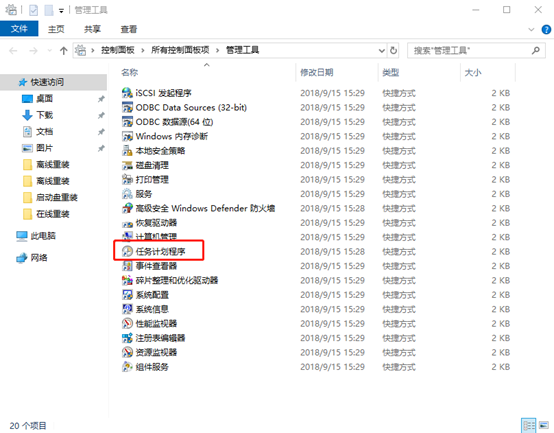This screenshot has height=433, width=554.
Task: Click the new folder icon in title bar
Action: [x=49, y=10]
